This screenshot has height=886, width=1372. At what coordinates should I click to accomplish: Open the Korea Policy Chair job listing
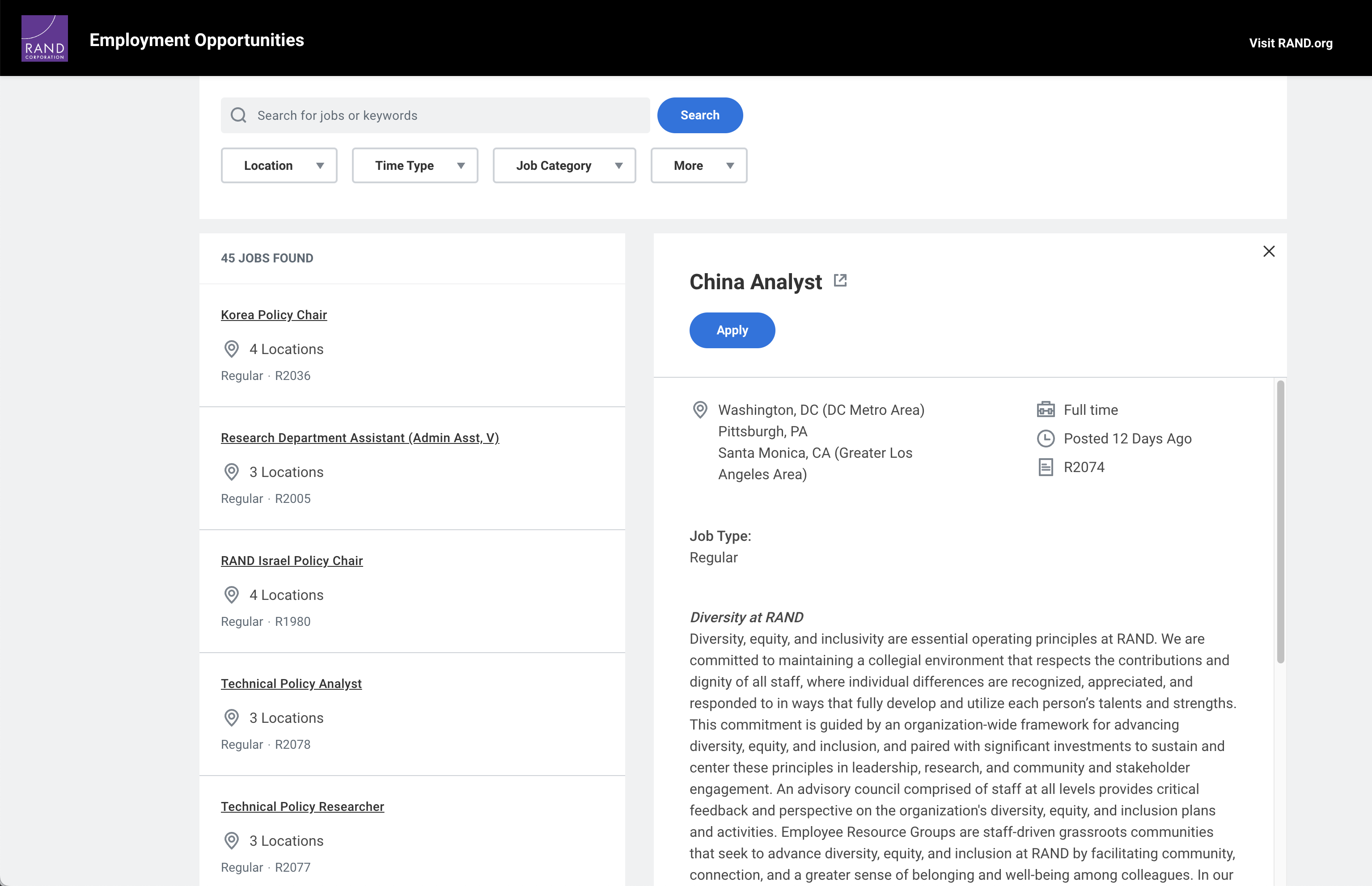tap(274, 315)
